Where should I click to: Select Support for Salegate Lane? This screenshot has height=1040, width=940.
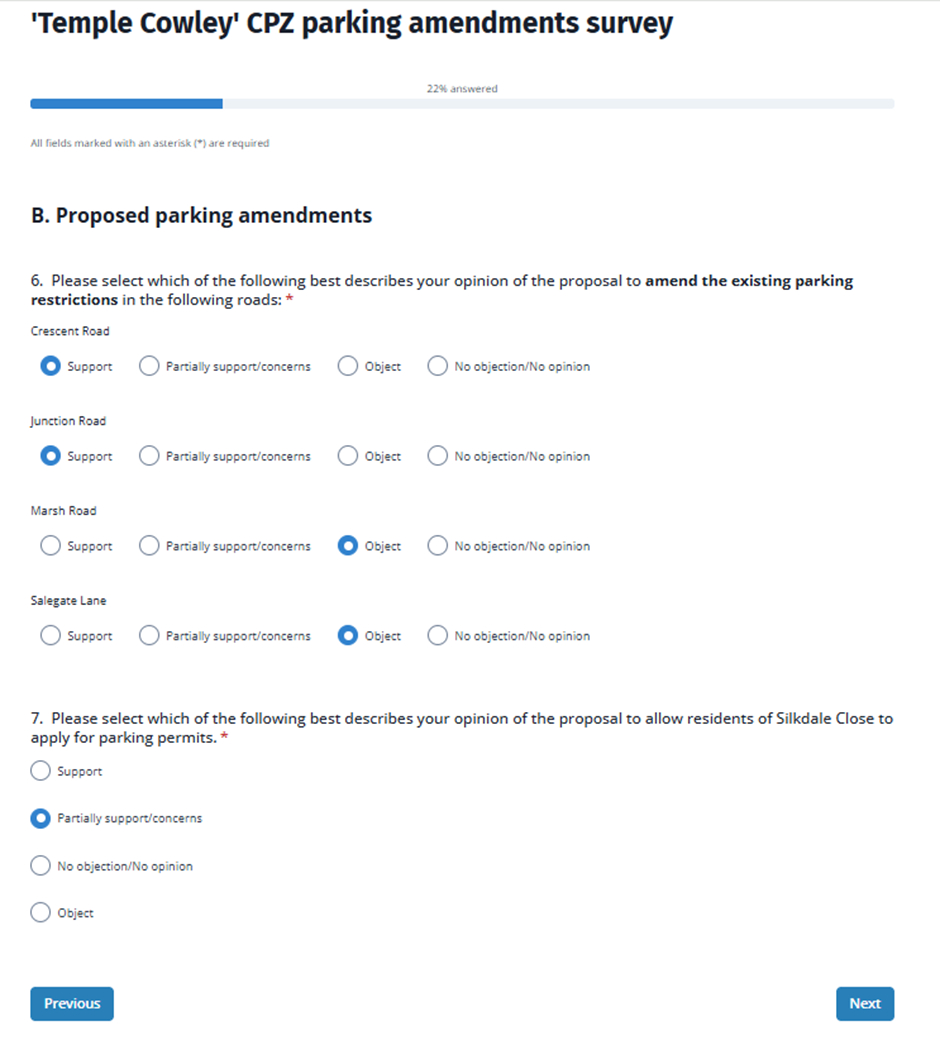pos(50,636)
